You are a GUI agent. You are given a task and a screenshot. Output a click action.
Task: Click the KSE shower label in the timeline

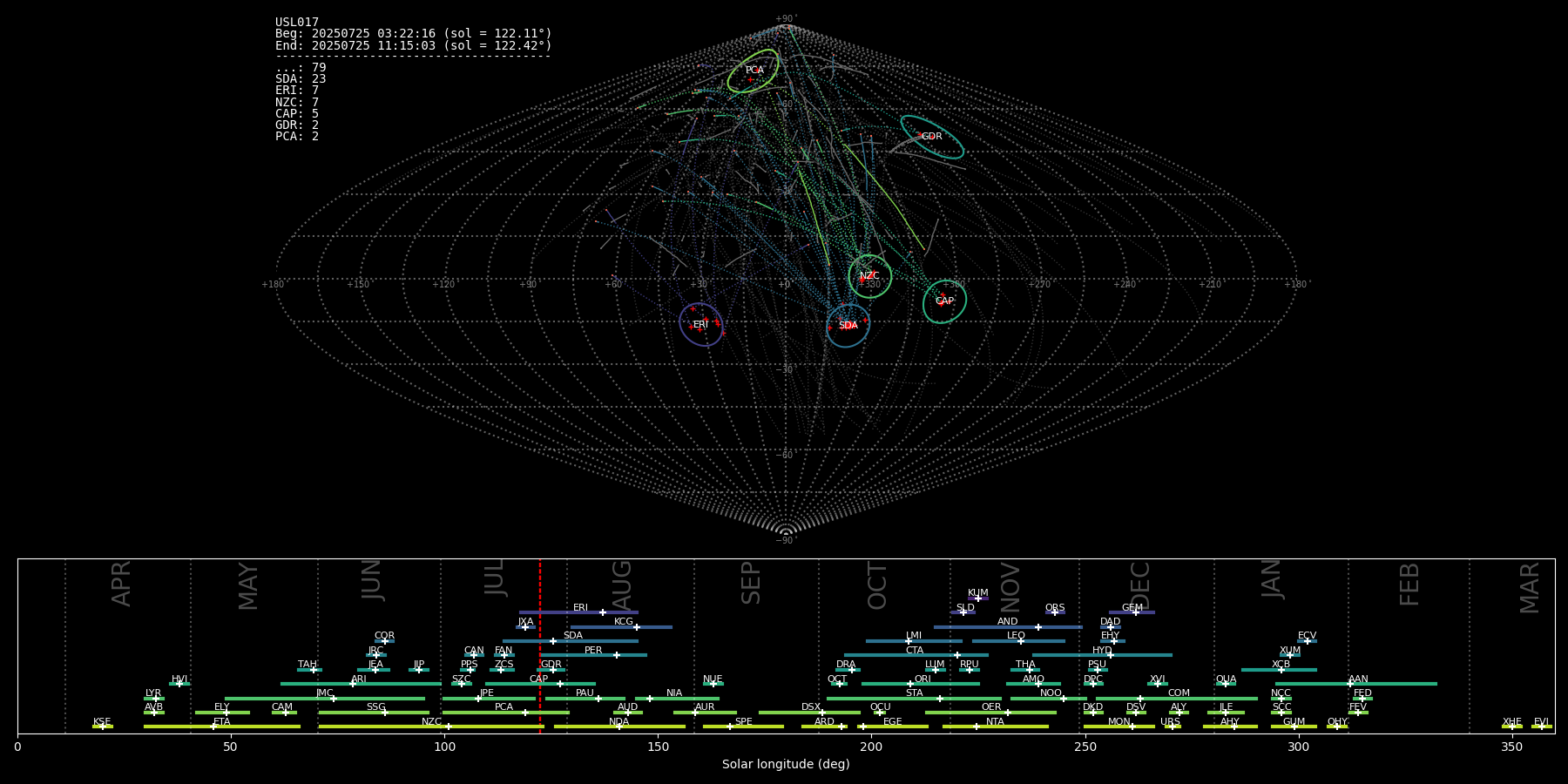pos(102,722)
